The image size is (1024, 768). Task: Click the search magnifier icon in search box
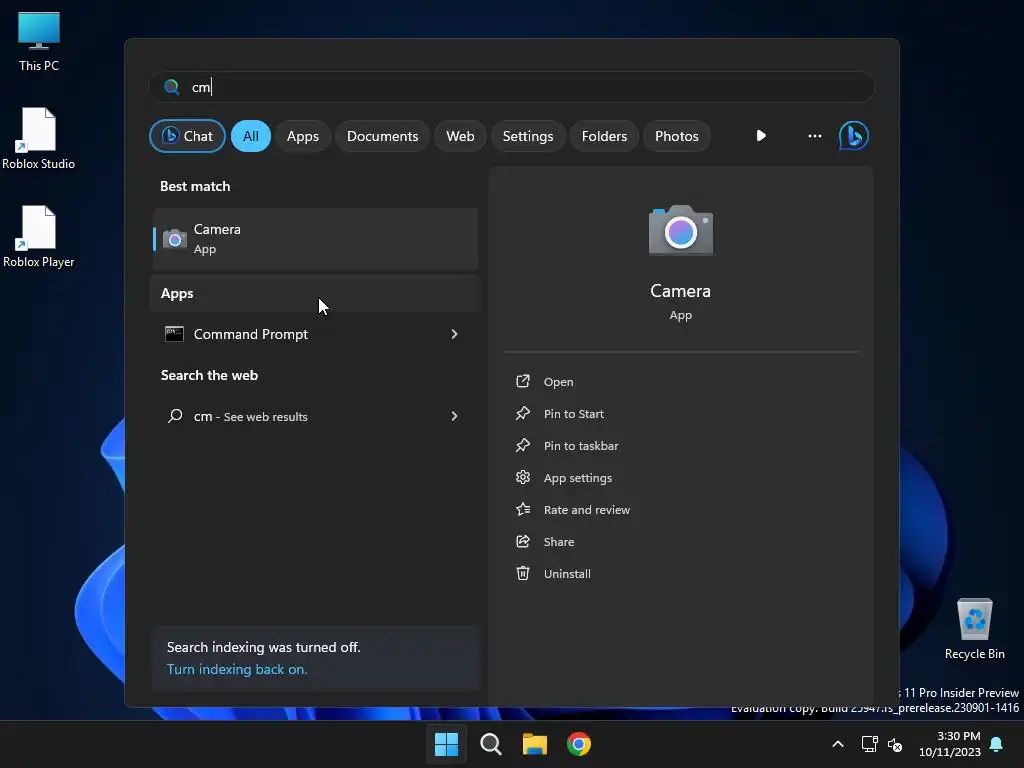172,87
